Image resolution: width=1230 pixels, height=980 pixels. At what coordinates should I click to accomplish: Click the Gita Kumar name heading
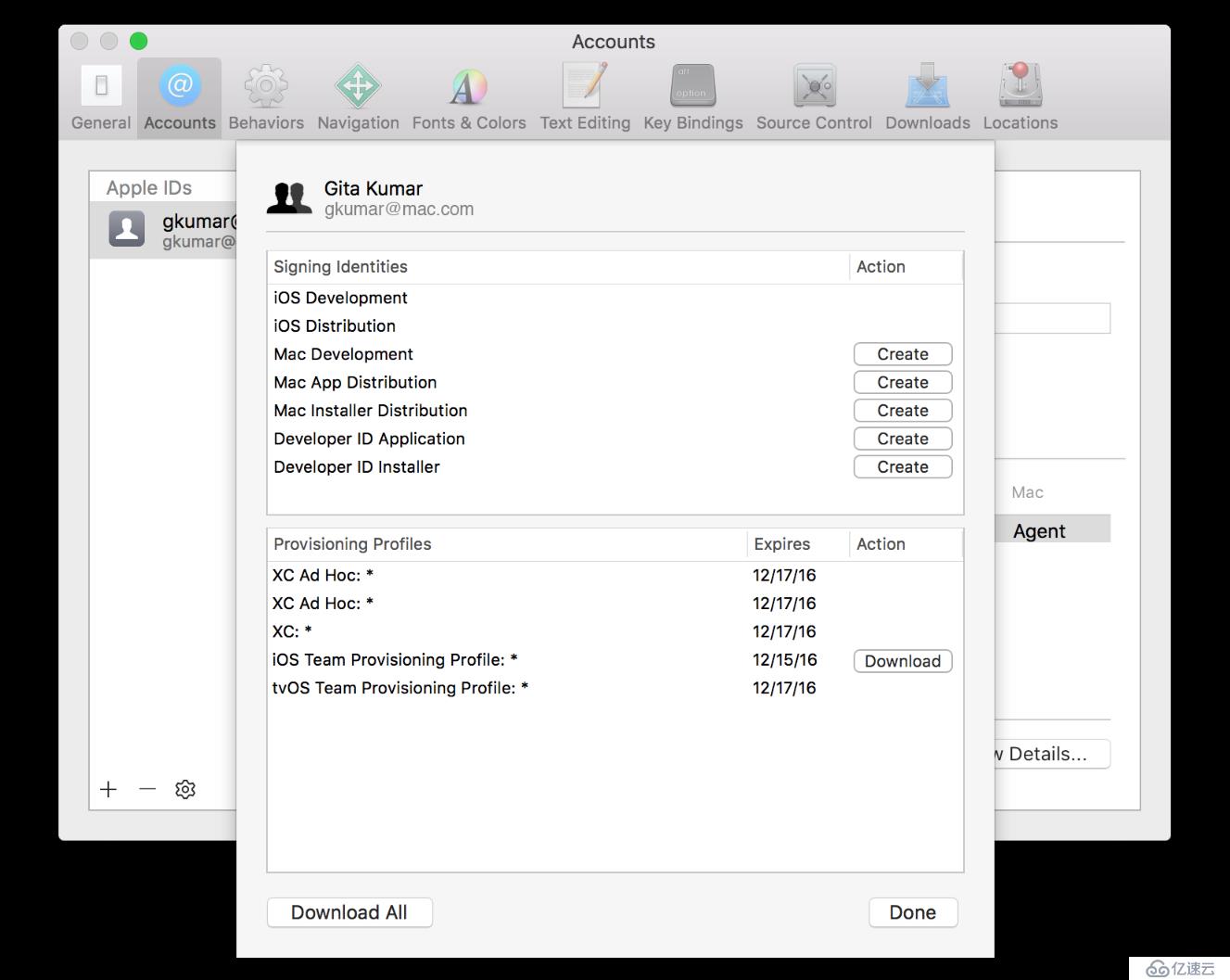click(374, 188)
